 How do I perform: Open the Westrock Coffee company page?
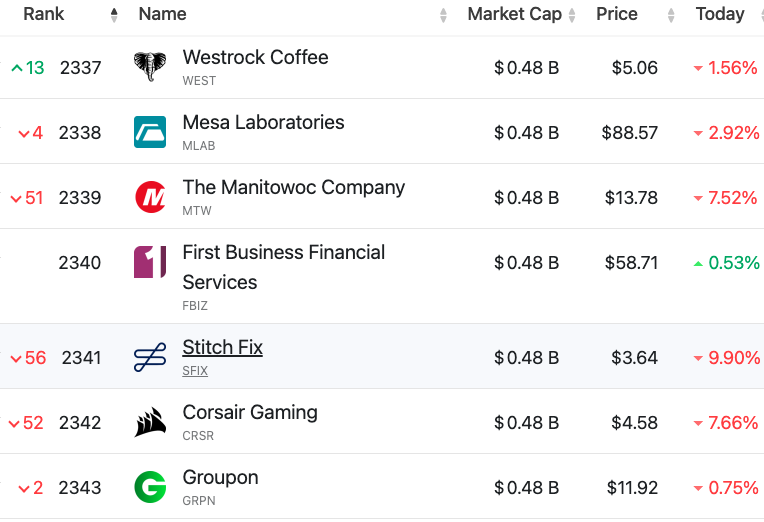point(255,57)
